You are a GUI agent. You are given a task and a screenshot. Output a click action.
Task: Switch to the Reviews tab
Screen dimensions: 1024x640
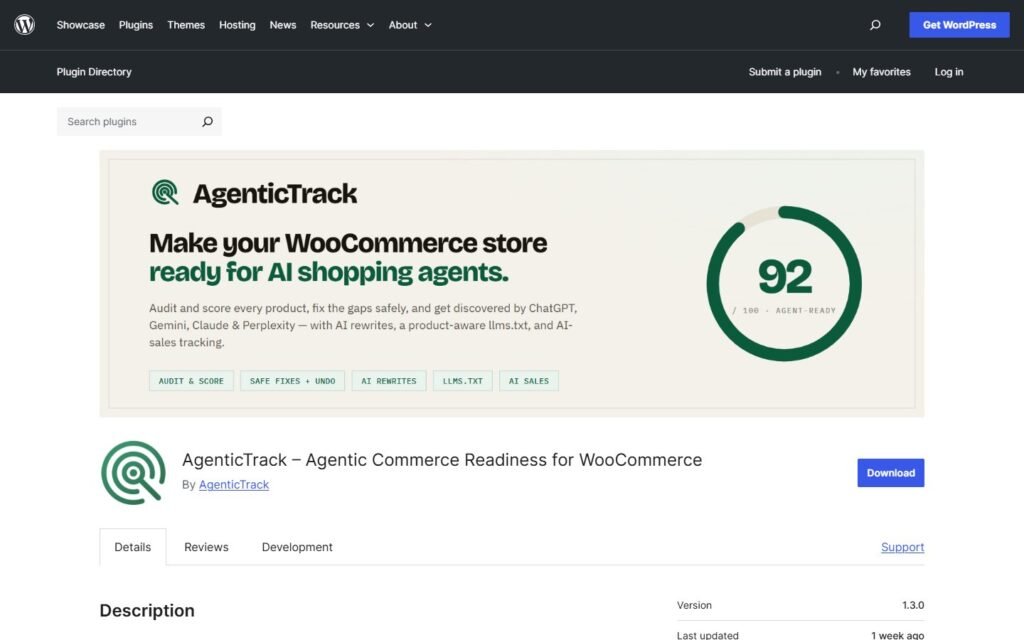[206, 547]
